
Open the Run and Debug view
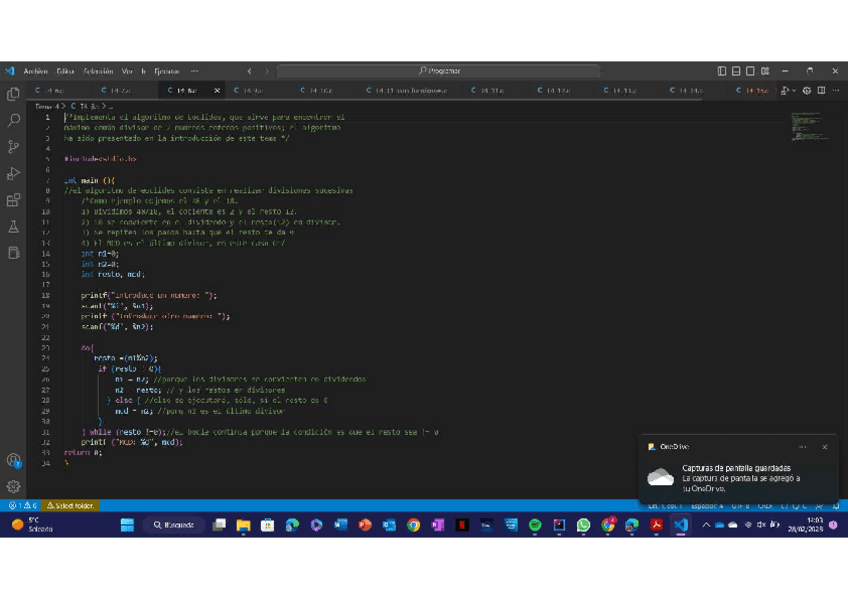pyautogui.click(x=14, y=174)
